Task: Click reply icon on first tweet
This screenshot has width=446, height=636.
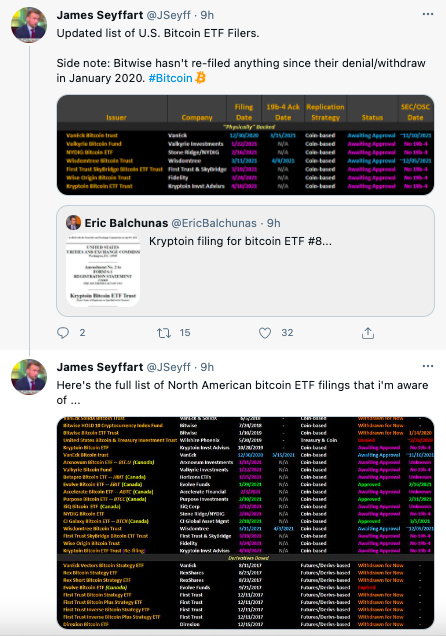Action: [x=63, y=333]
